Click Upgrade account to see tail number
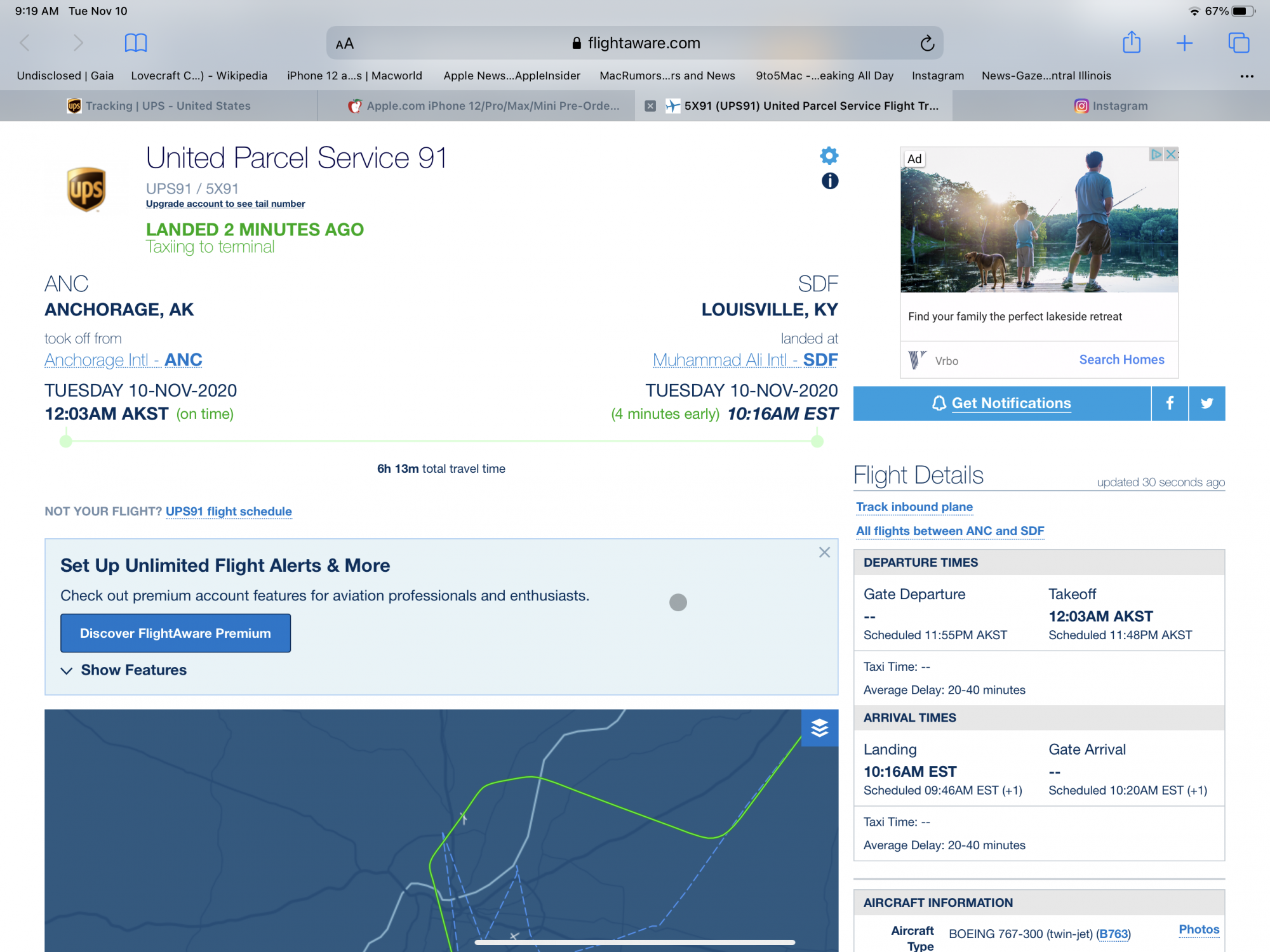Viewport: 1270px width, 952px height. click(225, 204)
